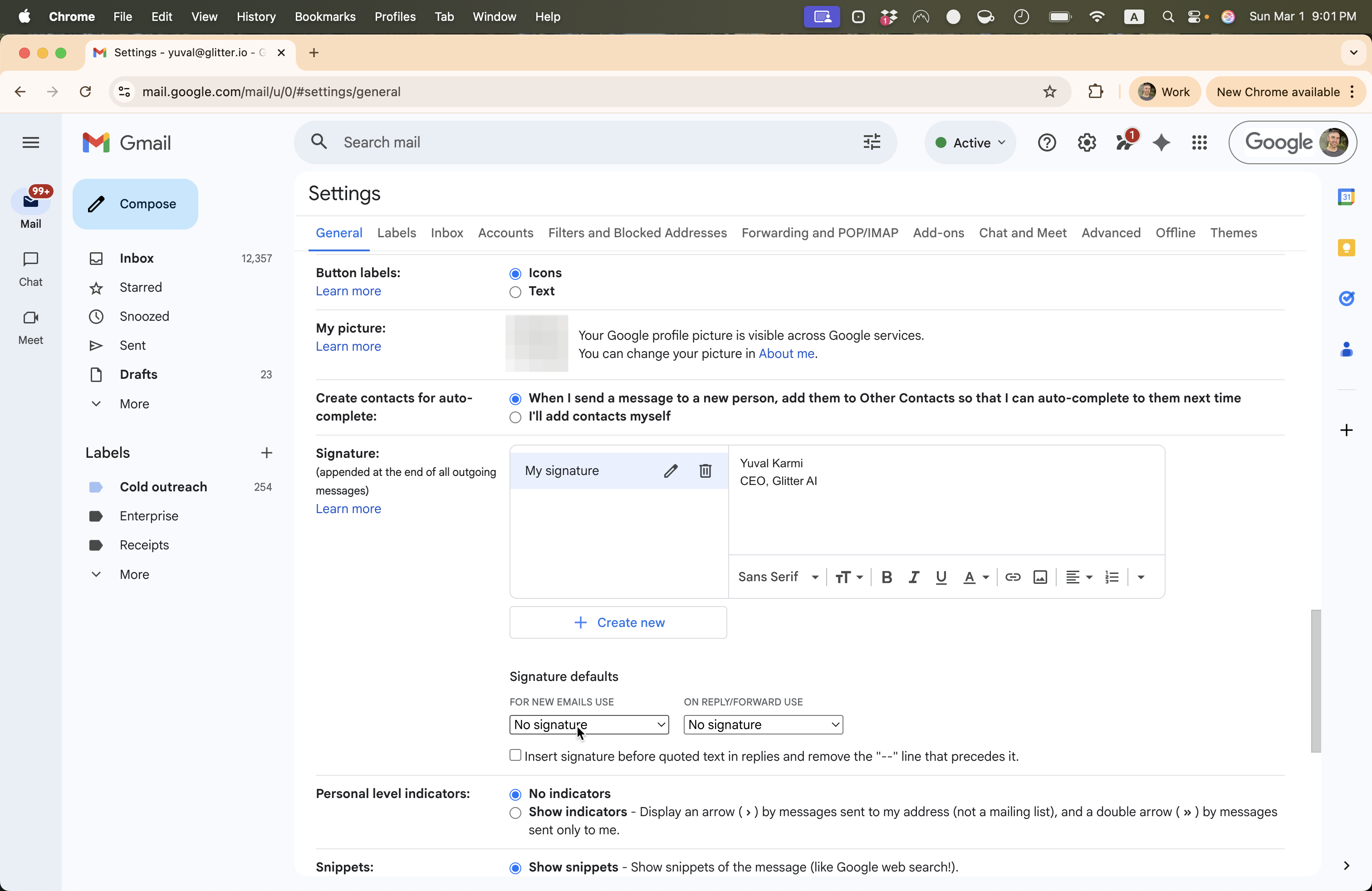This screenshot has width=1372, height=891.
Task: Open the Google apps grid
Action: pos(1199,142)
